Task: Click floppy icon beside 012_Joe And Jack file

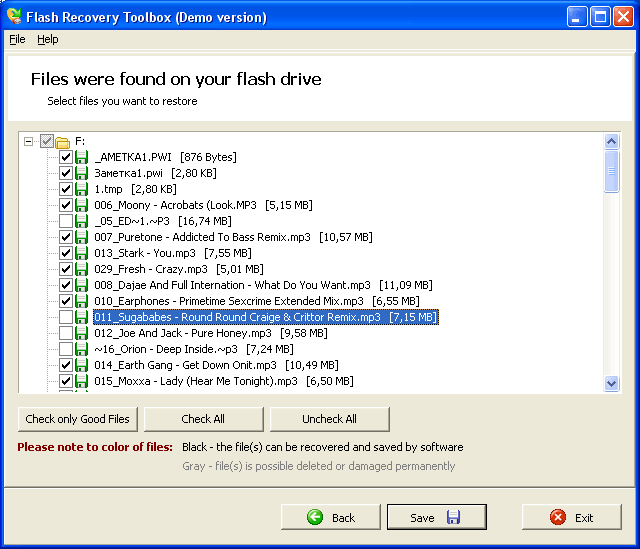Action: pos(82,333)
